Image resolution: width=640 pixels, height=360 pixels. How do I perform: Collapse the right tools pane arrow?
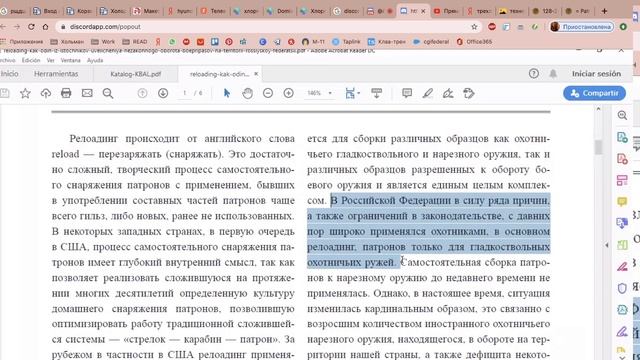(607, 245)
